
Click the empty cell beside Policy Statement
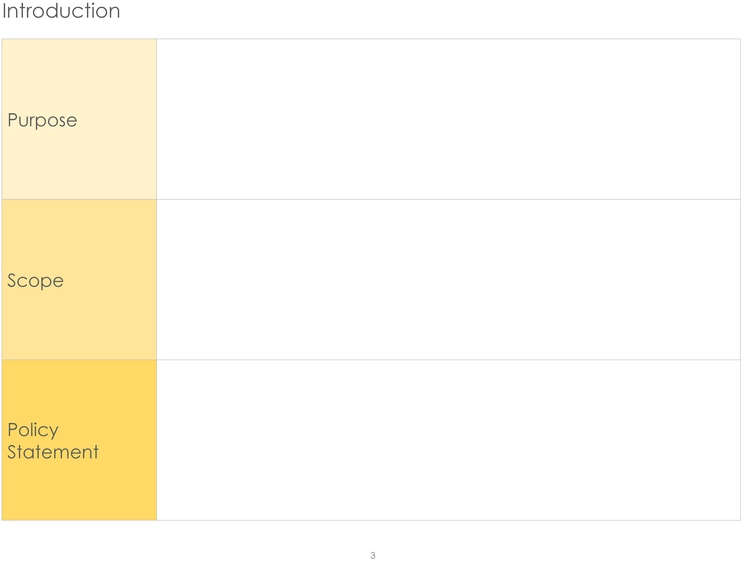[x=448, y=440]
